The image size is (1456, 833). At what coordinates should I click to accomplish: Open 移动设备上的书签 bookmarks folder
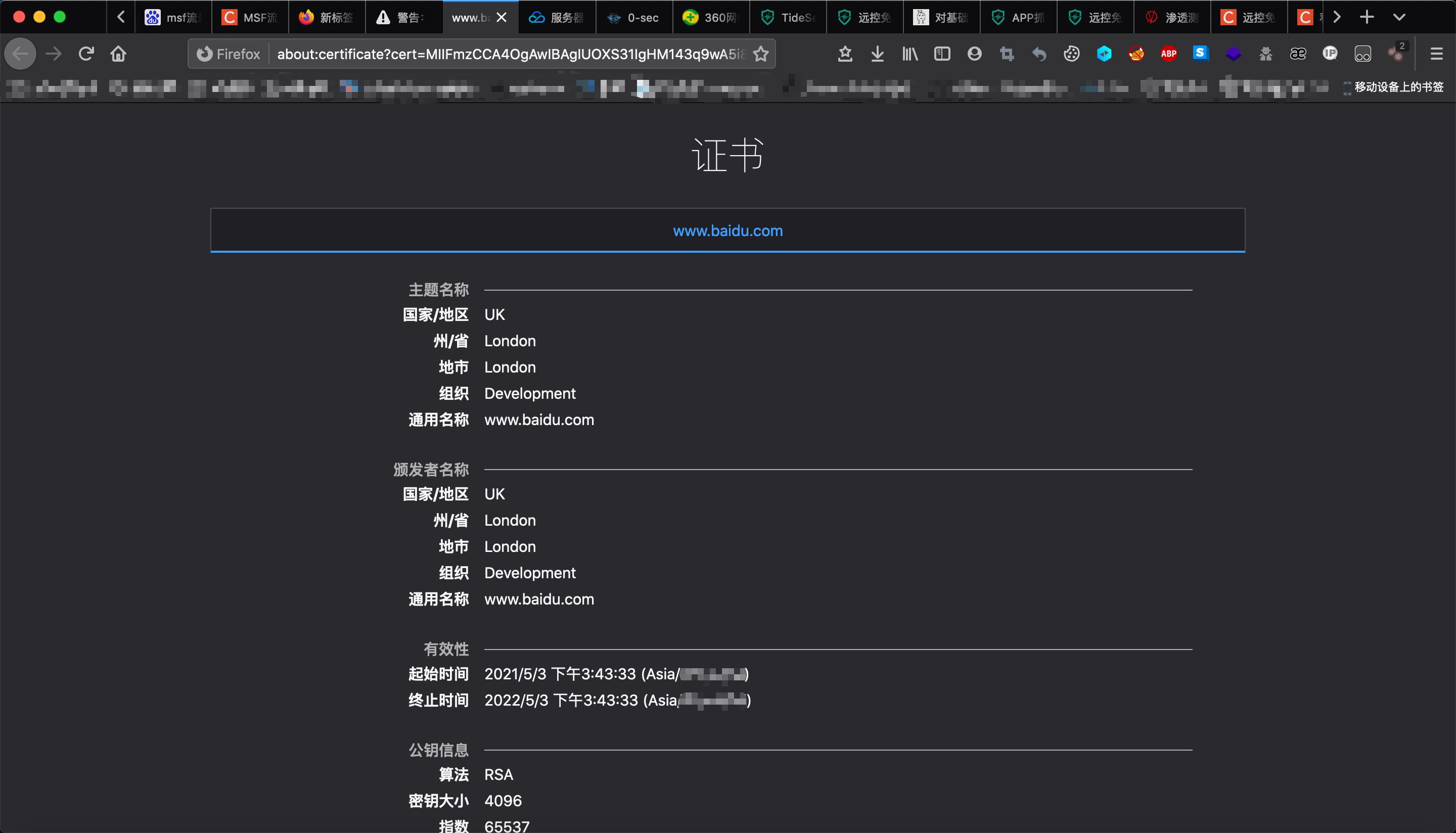1394,87
